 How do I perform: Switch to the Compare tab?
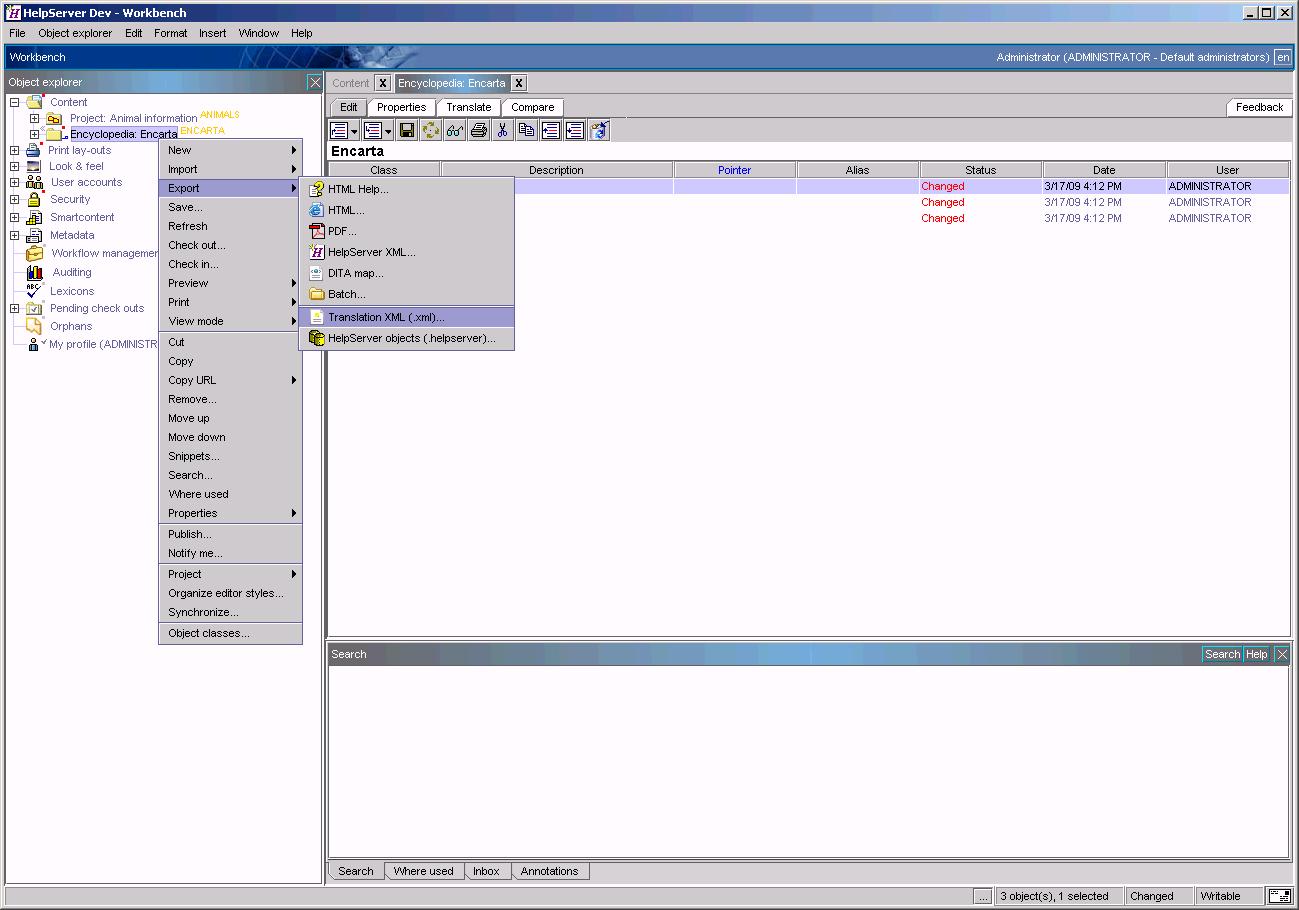pyautogui.click(x=533, y=107)
